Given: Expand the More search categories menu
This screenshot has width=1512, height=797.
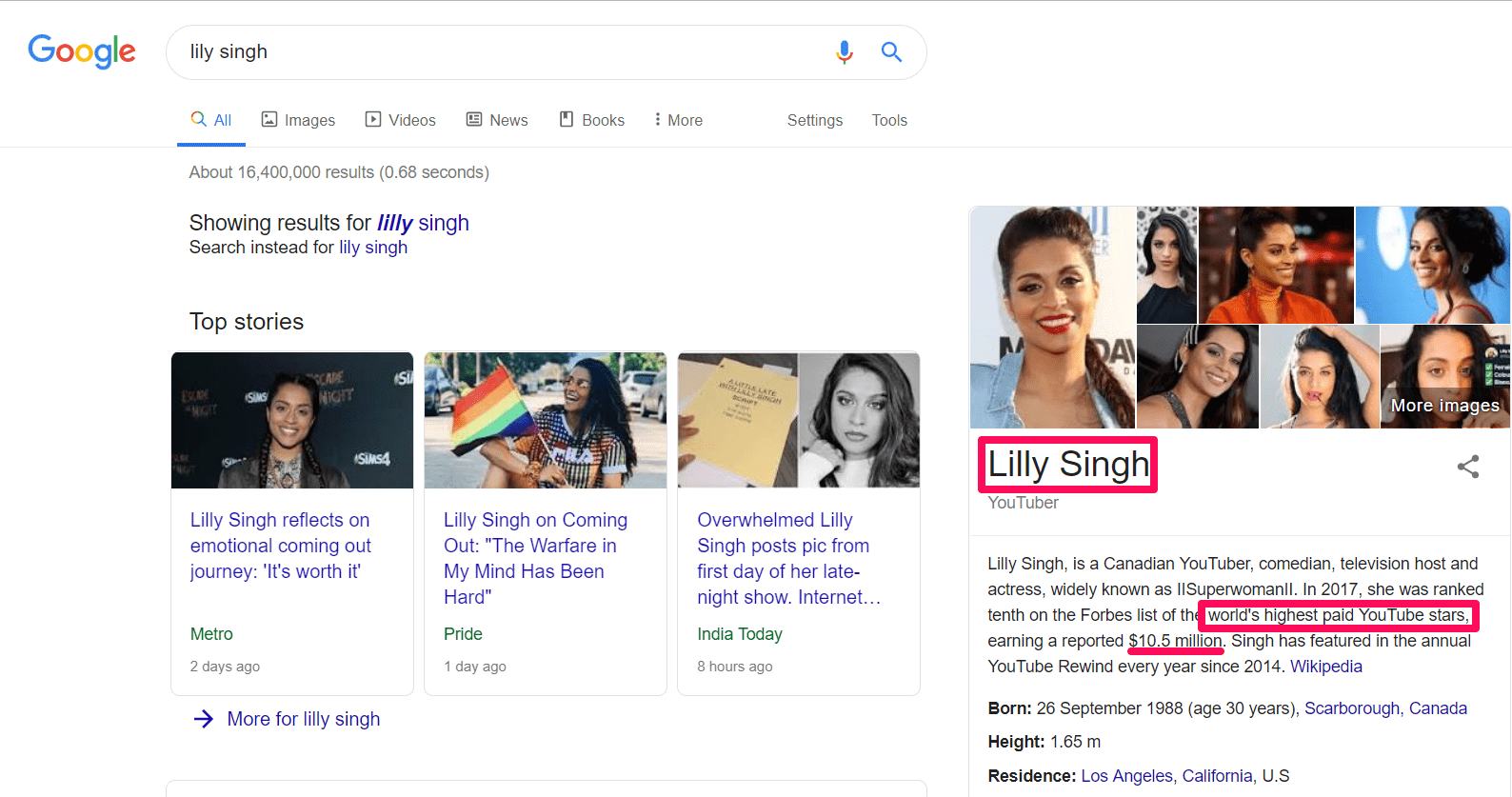Looking at the screenshot, I should click(x=678, y=120).
